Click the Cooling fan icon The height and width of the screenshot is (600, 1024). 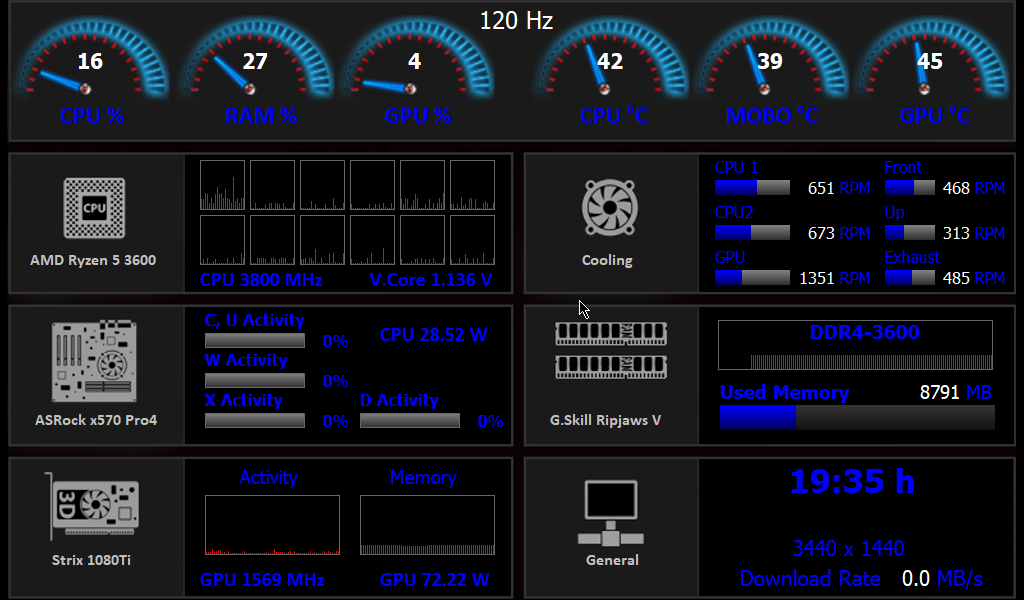[607, 210]
